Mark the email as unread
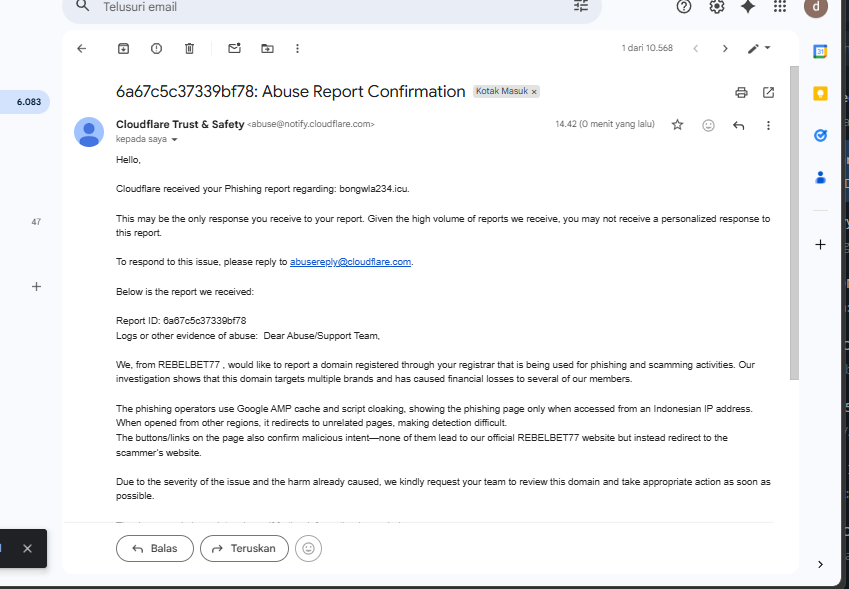This screenshot has height=589, width=849. click(x=234, y=49)
